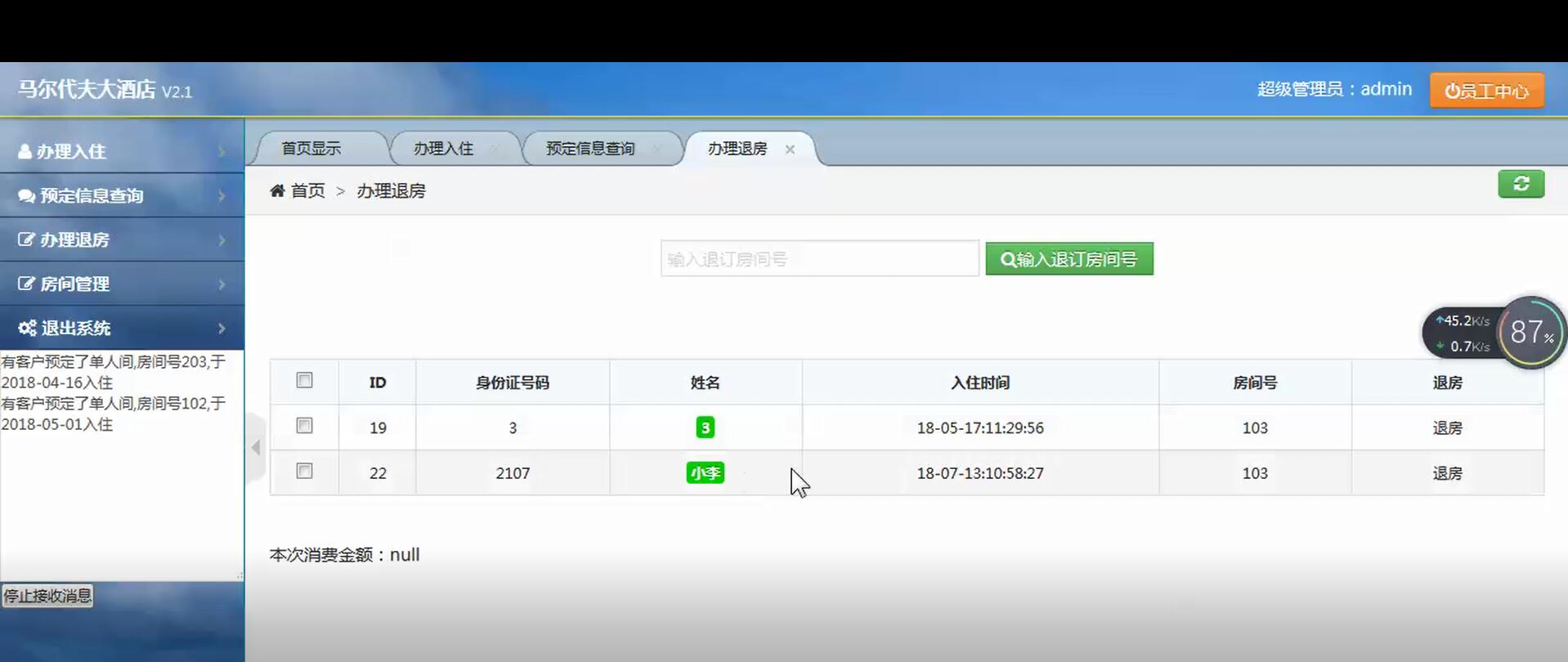Image resolution: width=1568 pixels, height=662 pixels.
Task: Click the ID cell 22
Action: pyautogui.click(x=378, y=473)
